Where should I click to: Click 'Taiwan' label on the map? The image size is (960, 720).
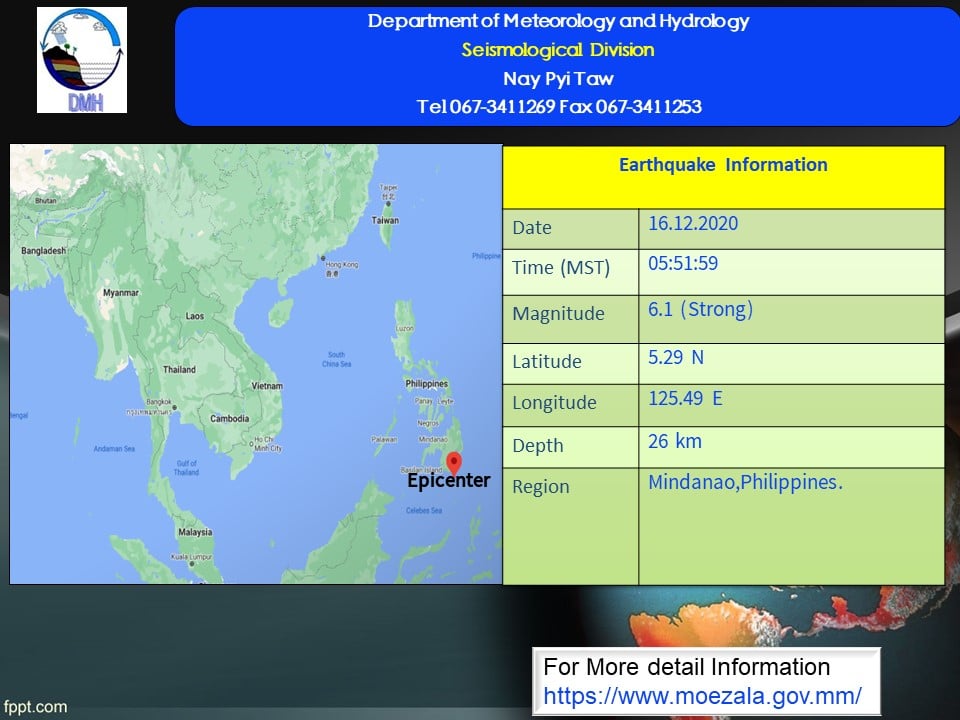[x=385, y=220]
